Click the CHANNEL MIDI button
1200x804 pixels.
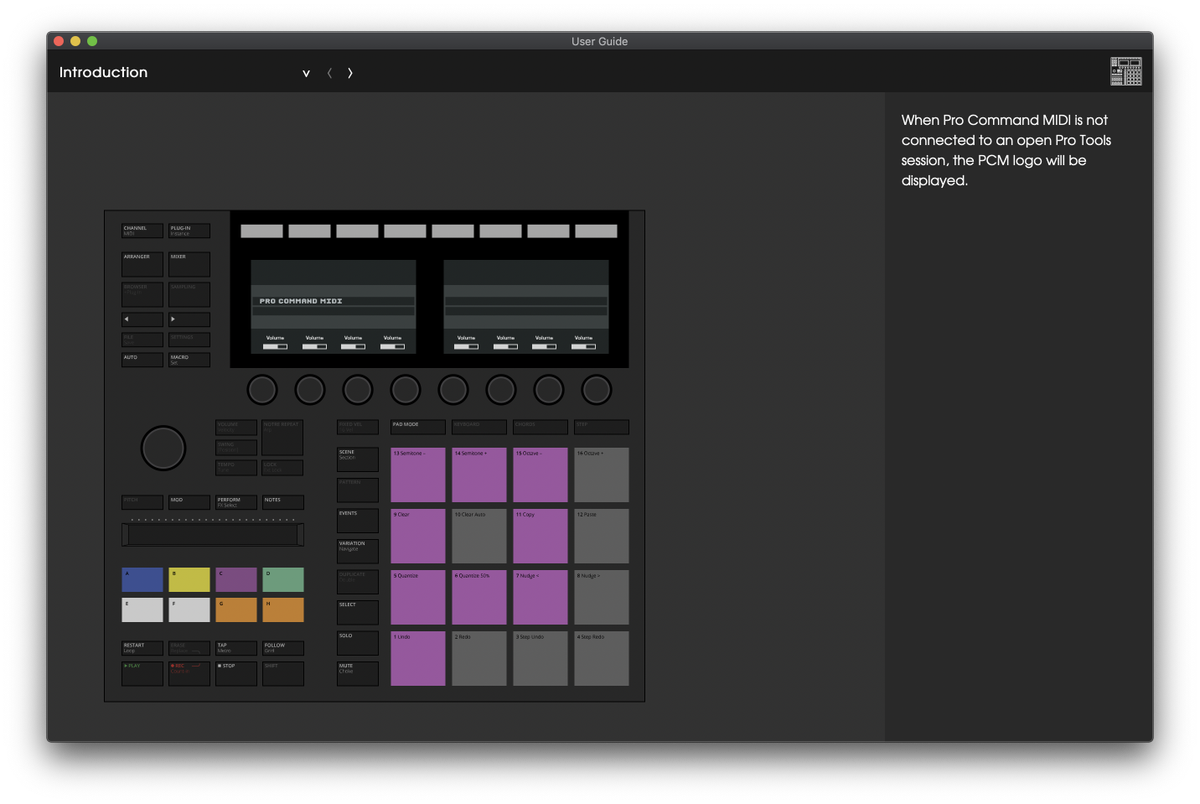click(142, 231)
